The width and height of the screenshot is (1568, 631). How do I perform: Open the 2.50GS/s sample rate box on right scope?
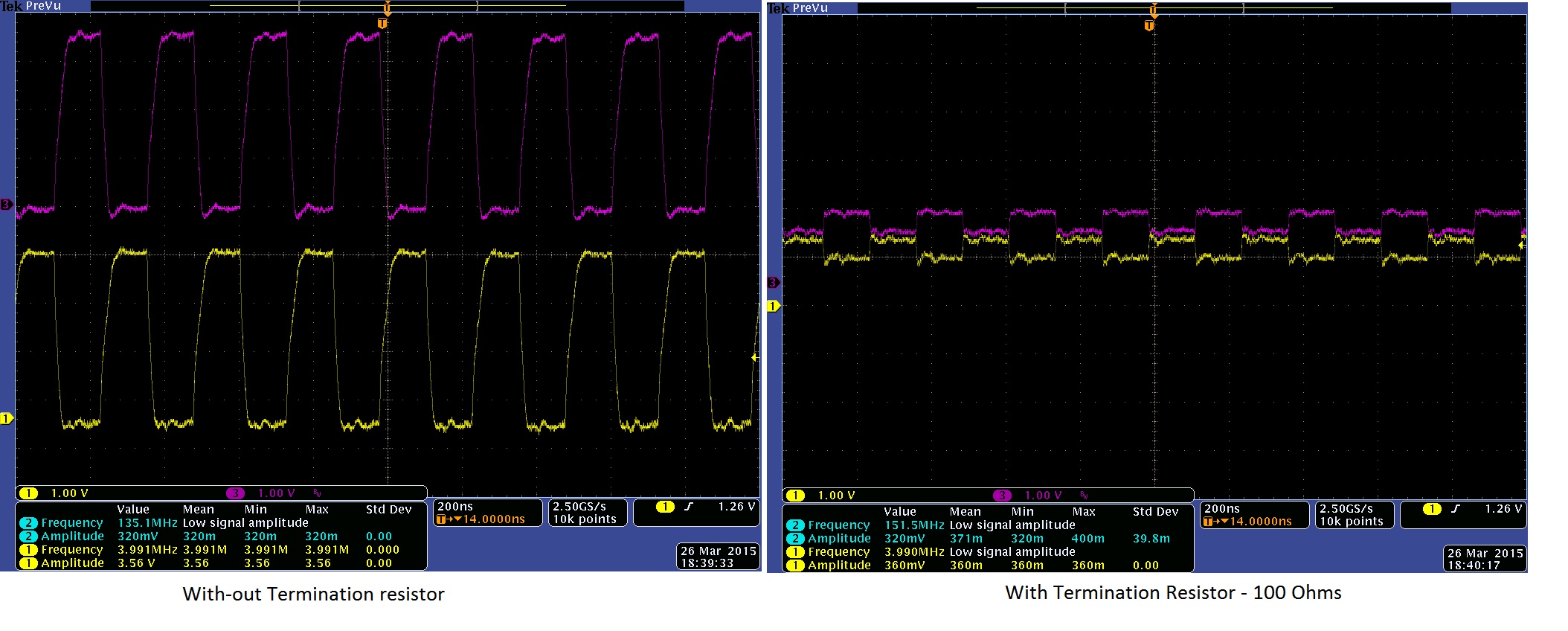pyautogui.click(x=1352, y=515)
